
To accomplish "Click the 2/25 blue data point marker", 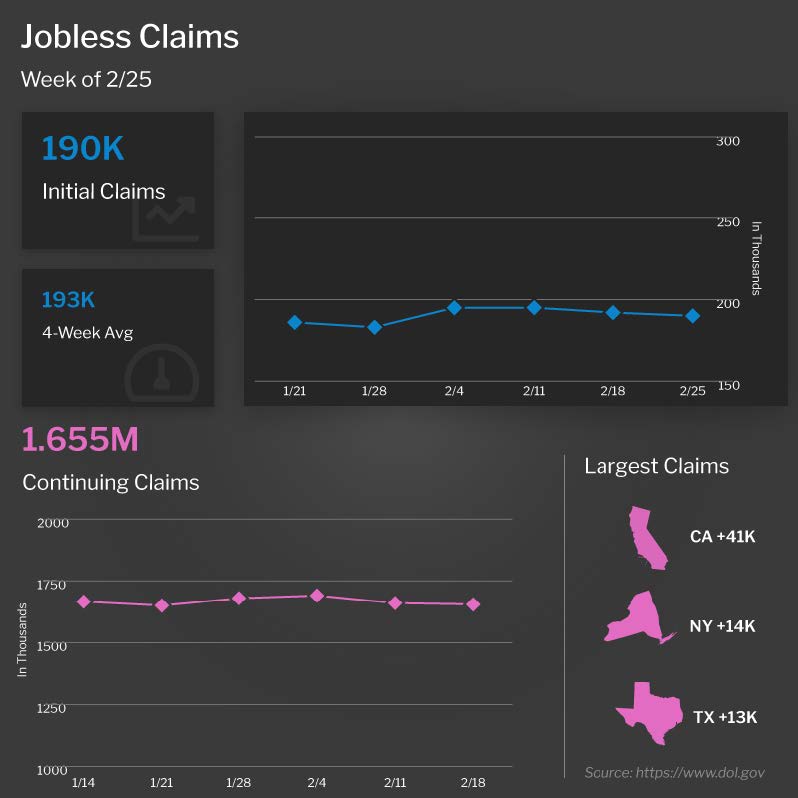I will (x=692, y=316).
